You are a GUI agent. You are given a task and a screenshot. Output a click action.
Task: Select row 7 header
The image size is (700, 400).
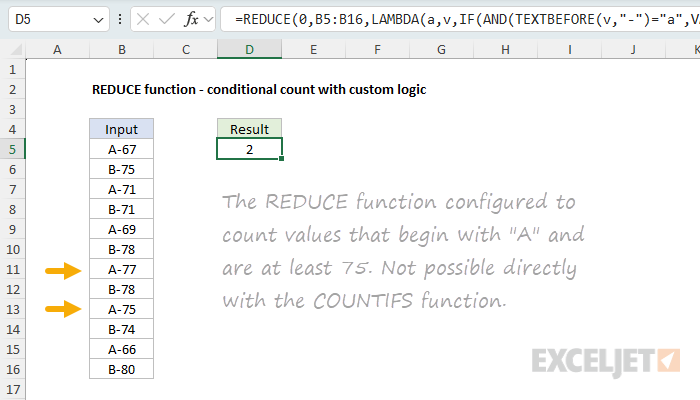12,189
